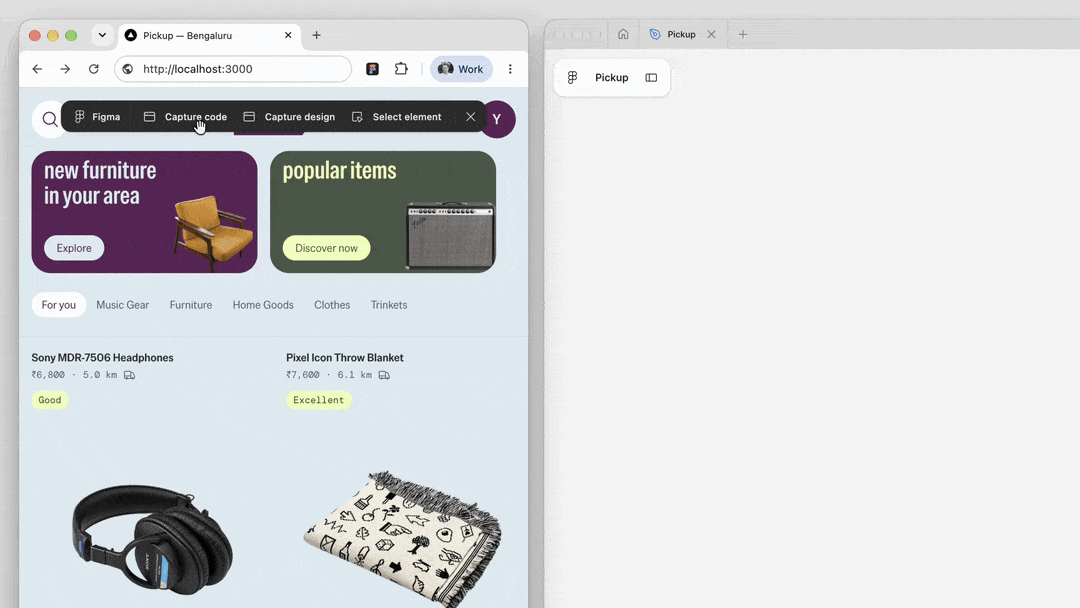Open Chrome three-dot menu

pos(510,69)
